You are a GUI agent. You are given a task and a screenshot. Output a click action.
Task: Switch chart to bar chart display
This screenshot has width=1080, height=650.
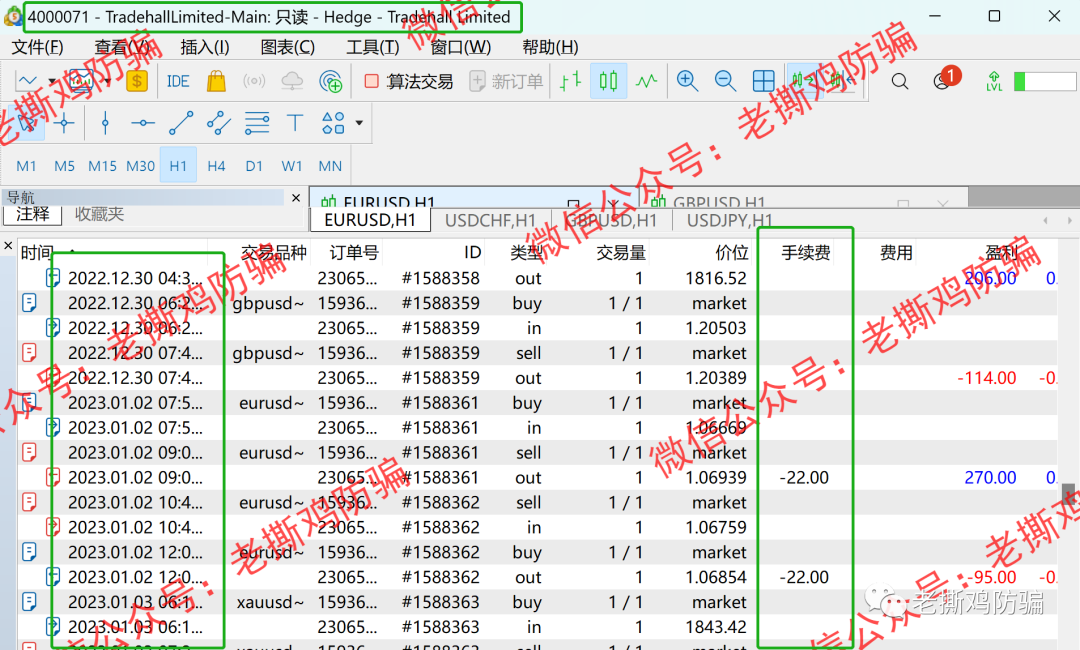(x=570, y=81)
